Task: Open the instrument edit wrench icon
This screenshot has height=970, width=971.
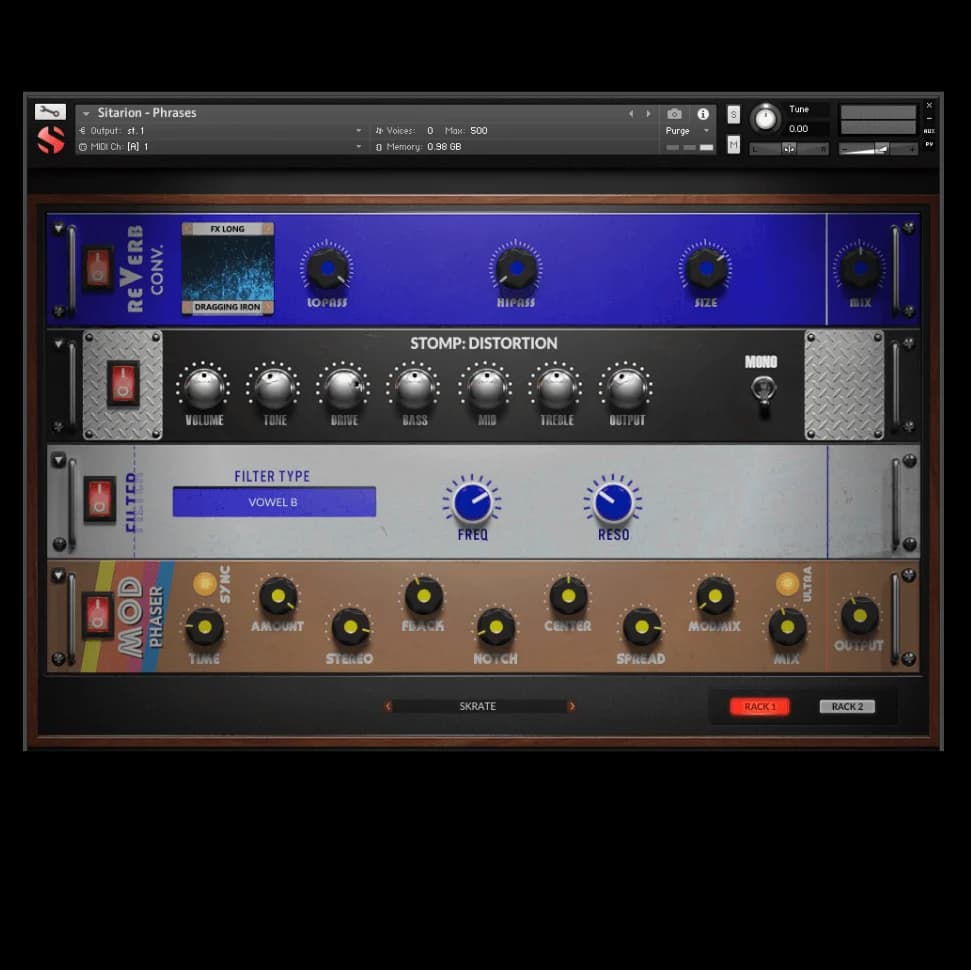Action: click(x=50, y=110)
